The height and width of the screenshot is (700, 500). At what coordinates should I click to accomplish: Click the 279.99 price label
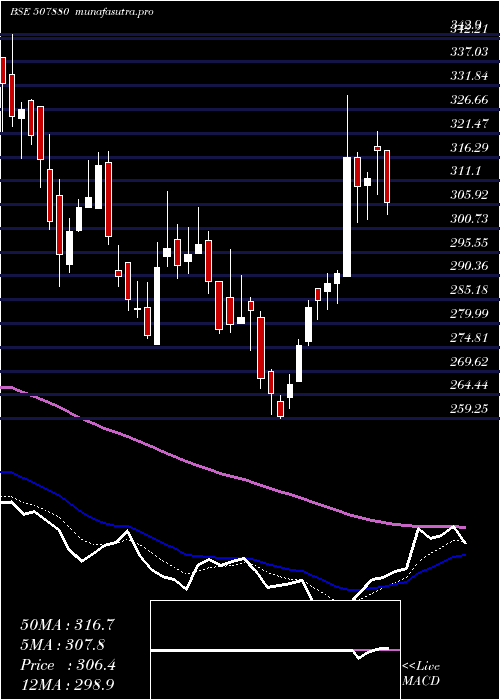click(x=468, y=314)
